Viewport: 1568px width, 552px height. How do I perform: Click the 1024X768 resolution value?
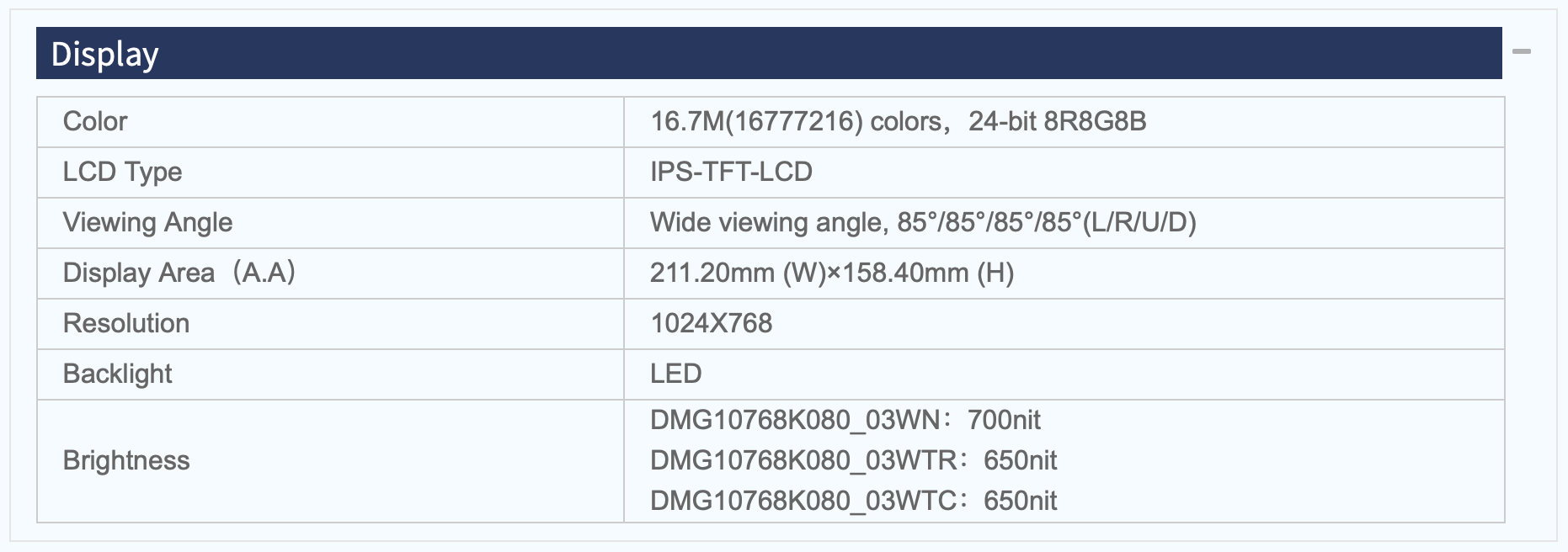[712, 323]
